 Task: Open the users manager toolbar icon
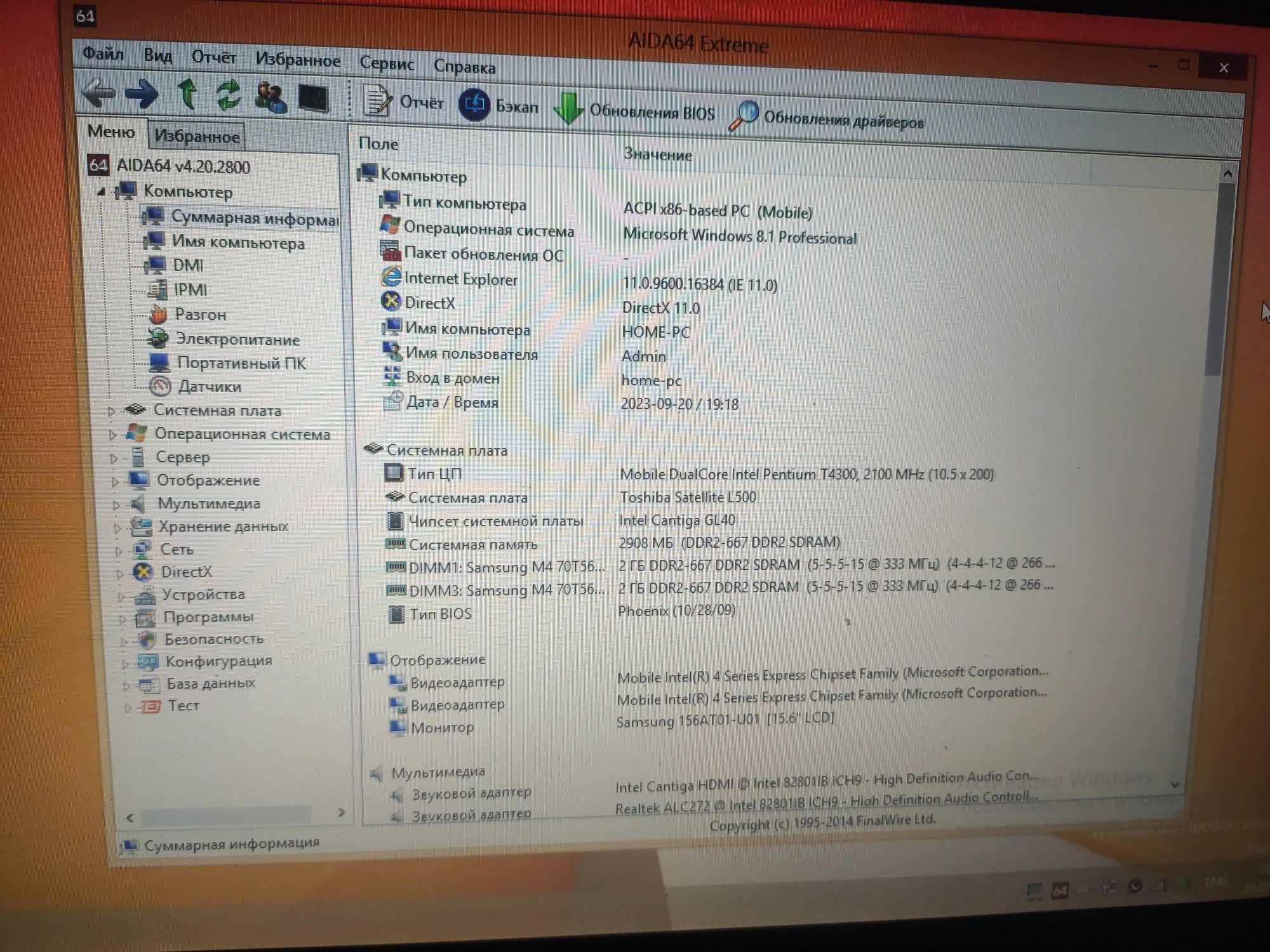pyautogui.click(x=271, y=97)
